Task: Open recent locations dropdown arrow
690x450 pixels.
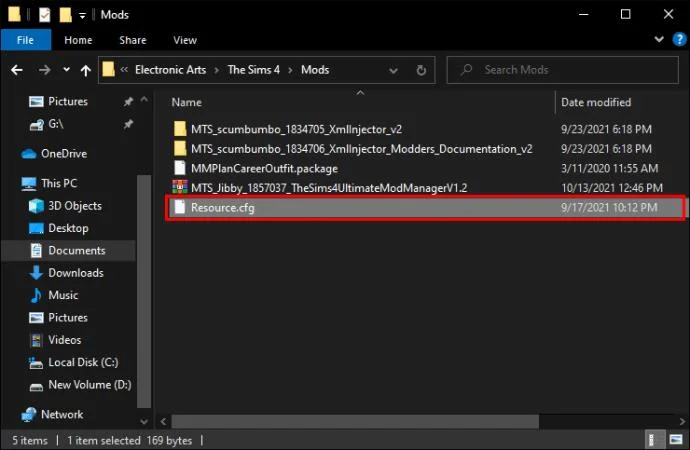Action: [66, 70]
